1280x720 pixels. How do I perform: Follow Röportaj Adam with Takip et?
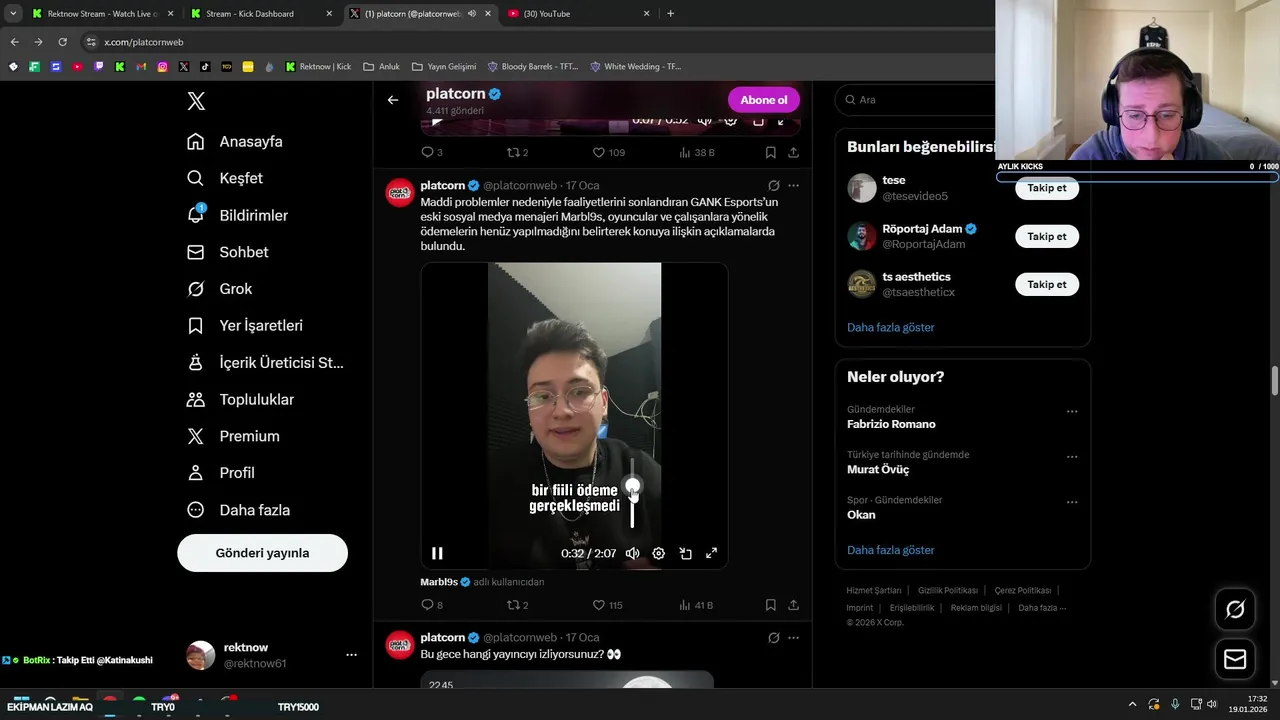1047,237
